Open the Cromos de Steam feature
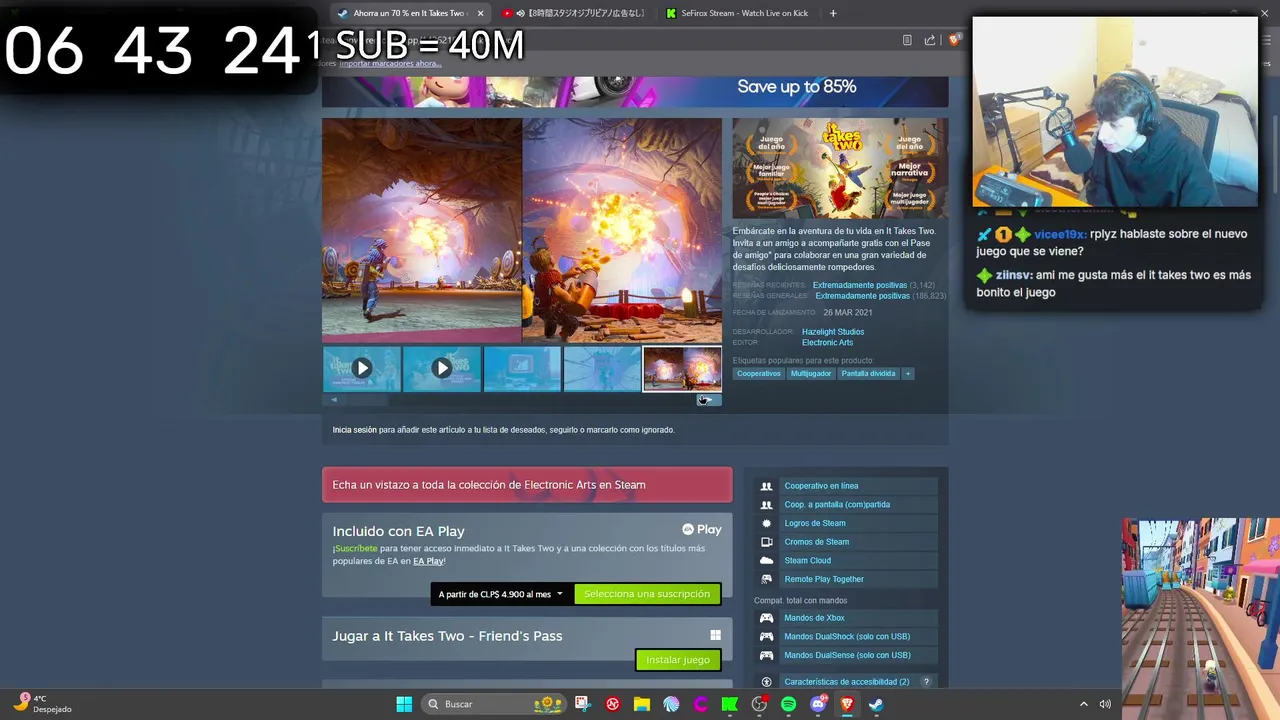The height and width of the screenshot is (720, 1280). pyautogui.click(x=846, y=542)
